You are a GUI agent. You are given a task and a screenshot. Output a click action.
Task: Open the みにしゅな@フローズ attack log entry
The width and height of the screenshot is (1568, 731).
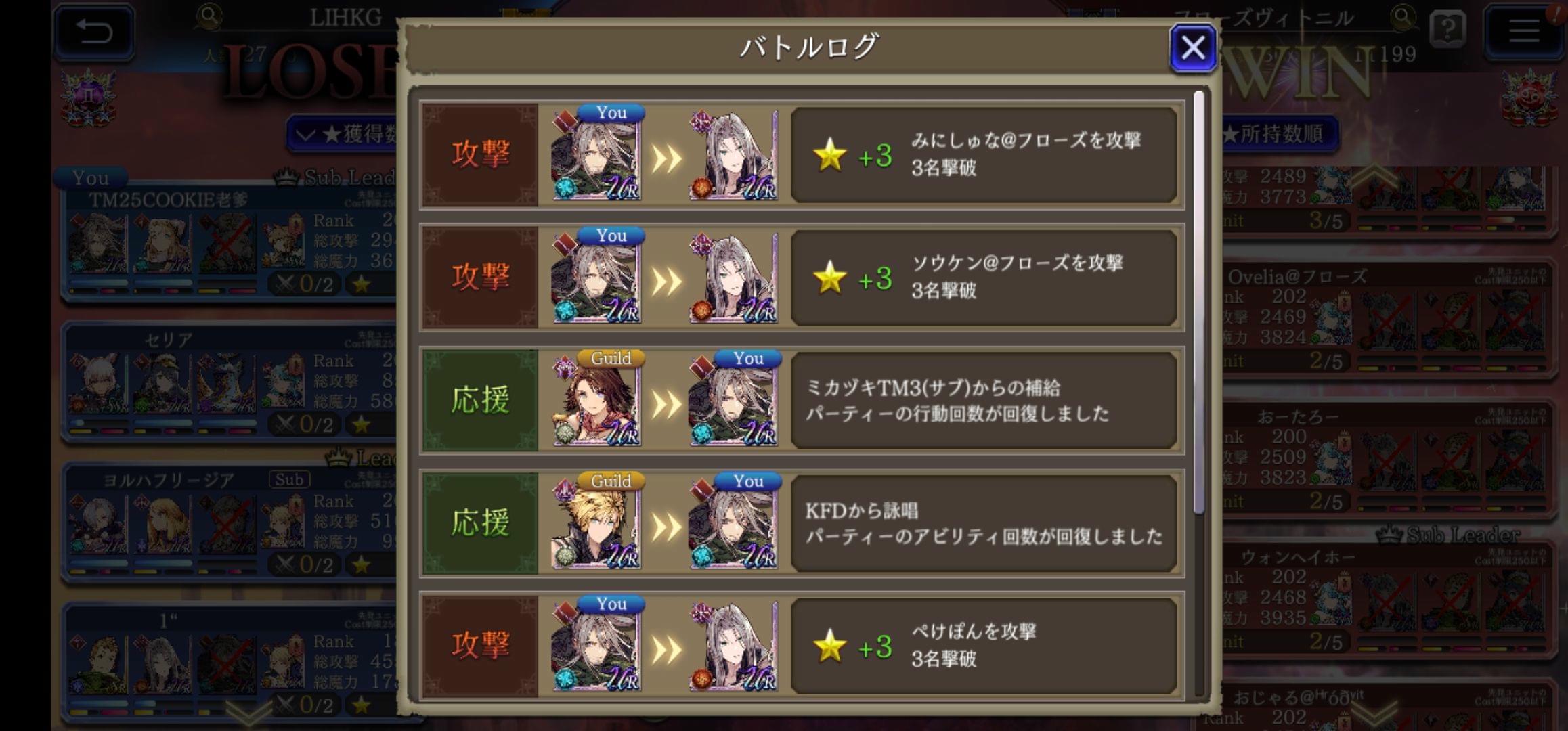(x=802, y=155)
